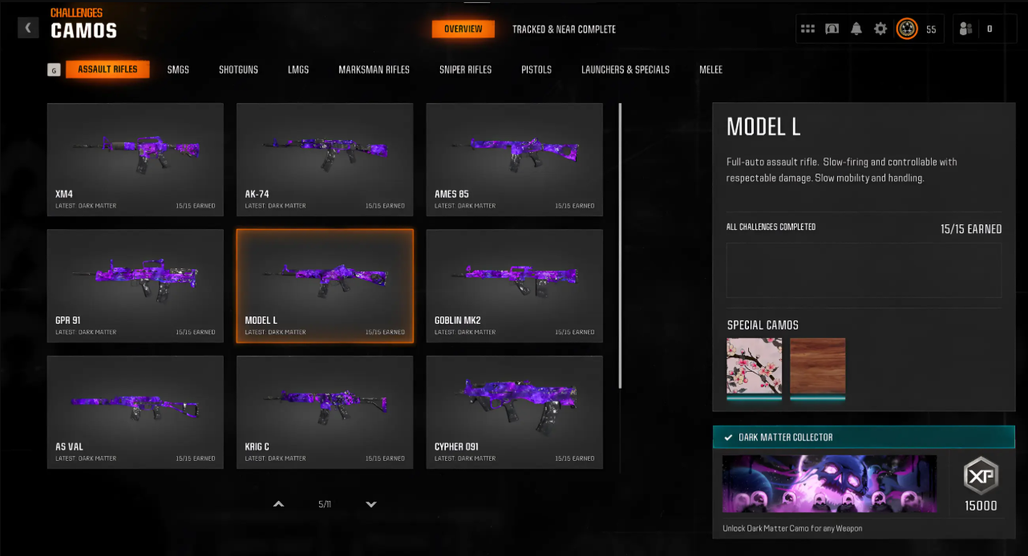
Task: Go to previous page with up chevron
Action: pos(279,504)
